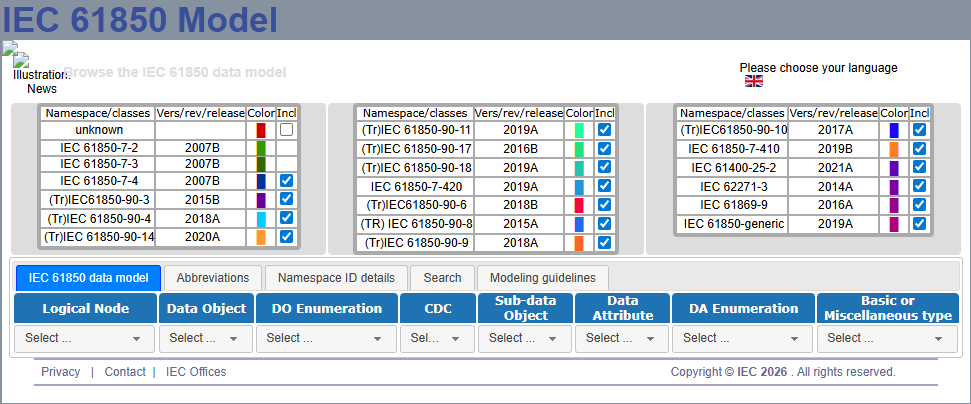Image resolution: width=971 pixels, height=404 pixels.
Task: Toggle the unknown namespace include checkbox
Action: 286,130
